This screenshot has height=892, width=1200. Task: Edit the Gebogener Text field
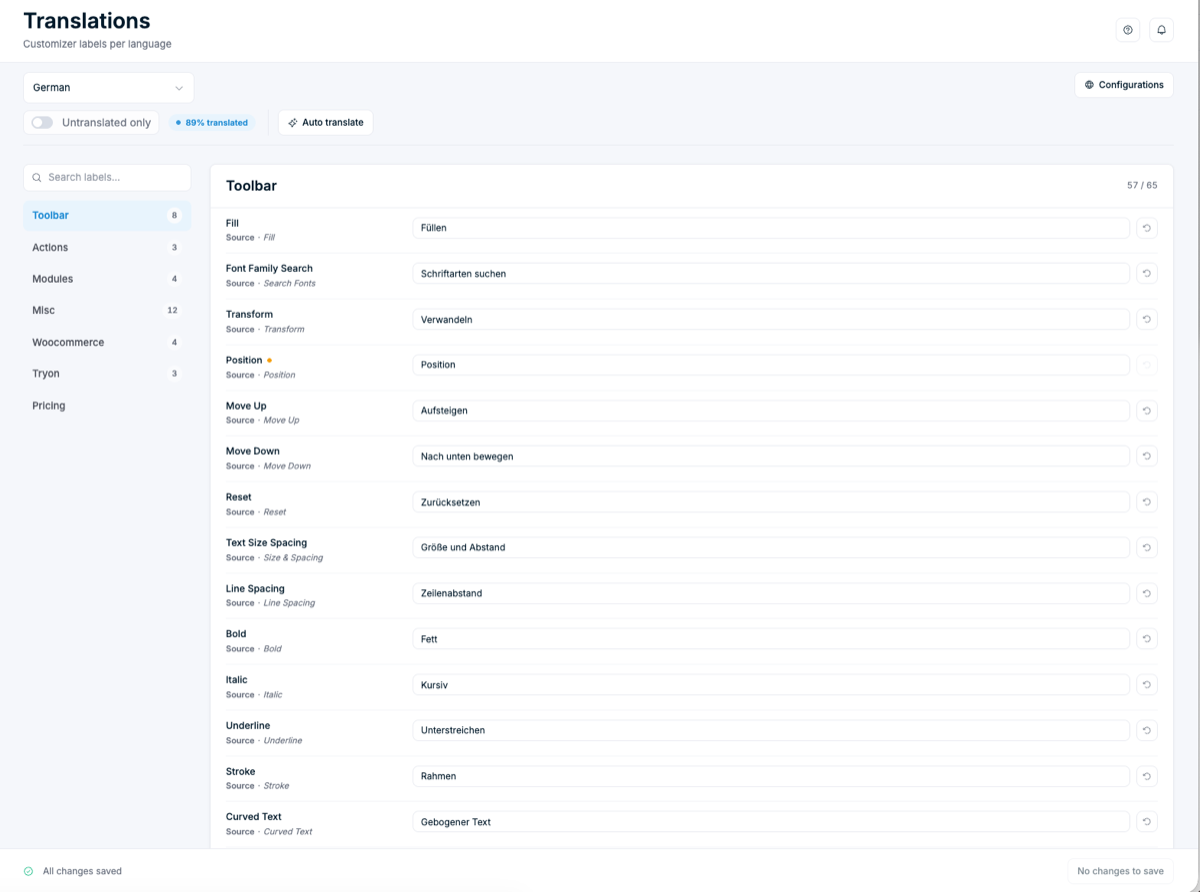pyautogui.click(x=771, y=822)
